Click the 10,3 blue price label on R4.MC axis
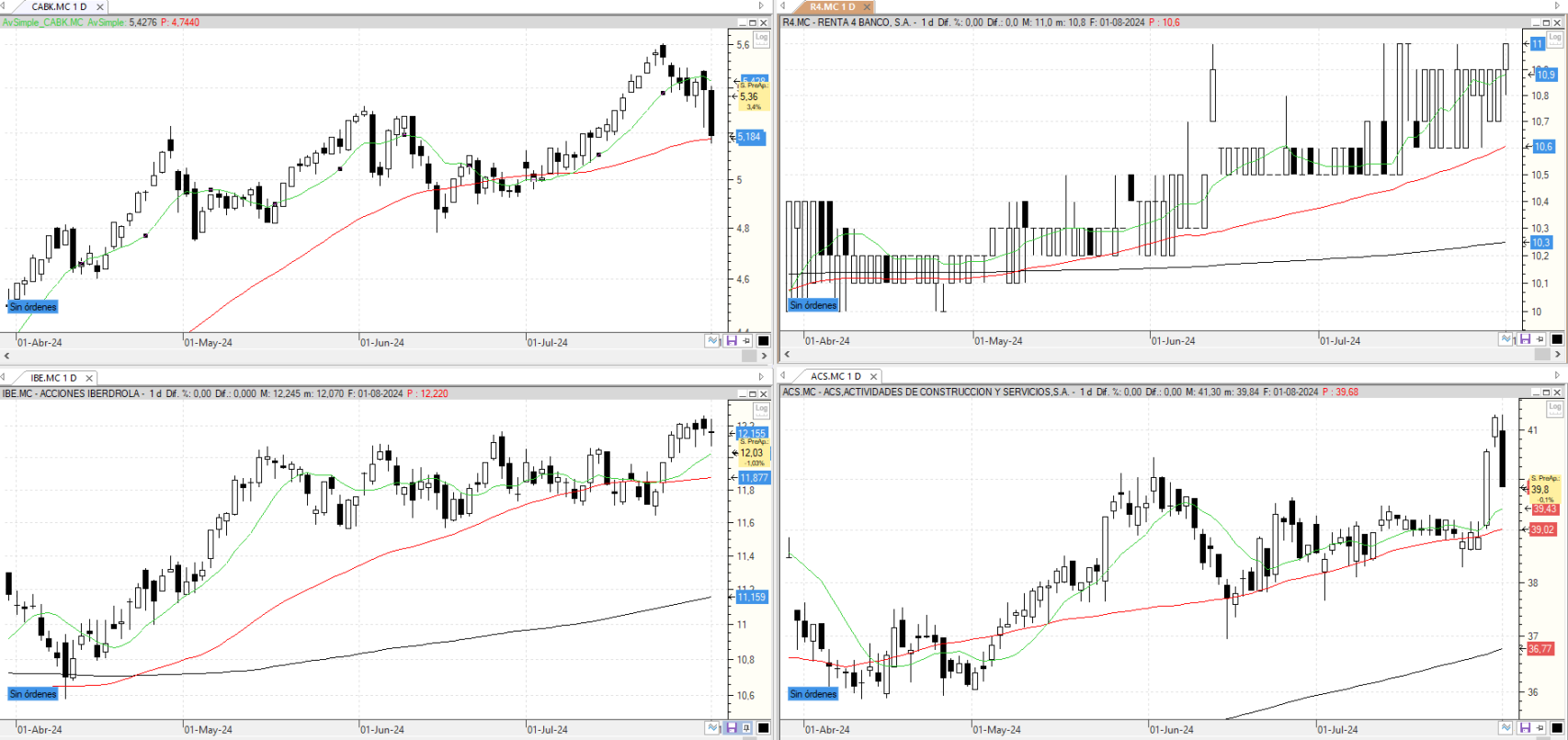 tap(1541, 243)
